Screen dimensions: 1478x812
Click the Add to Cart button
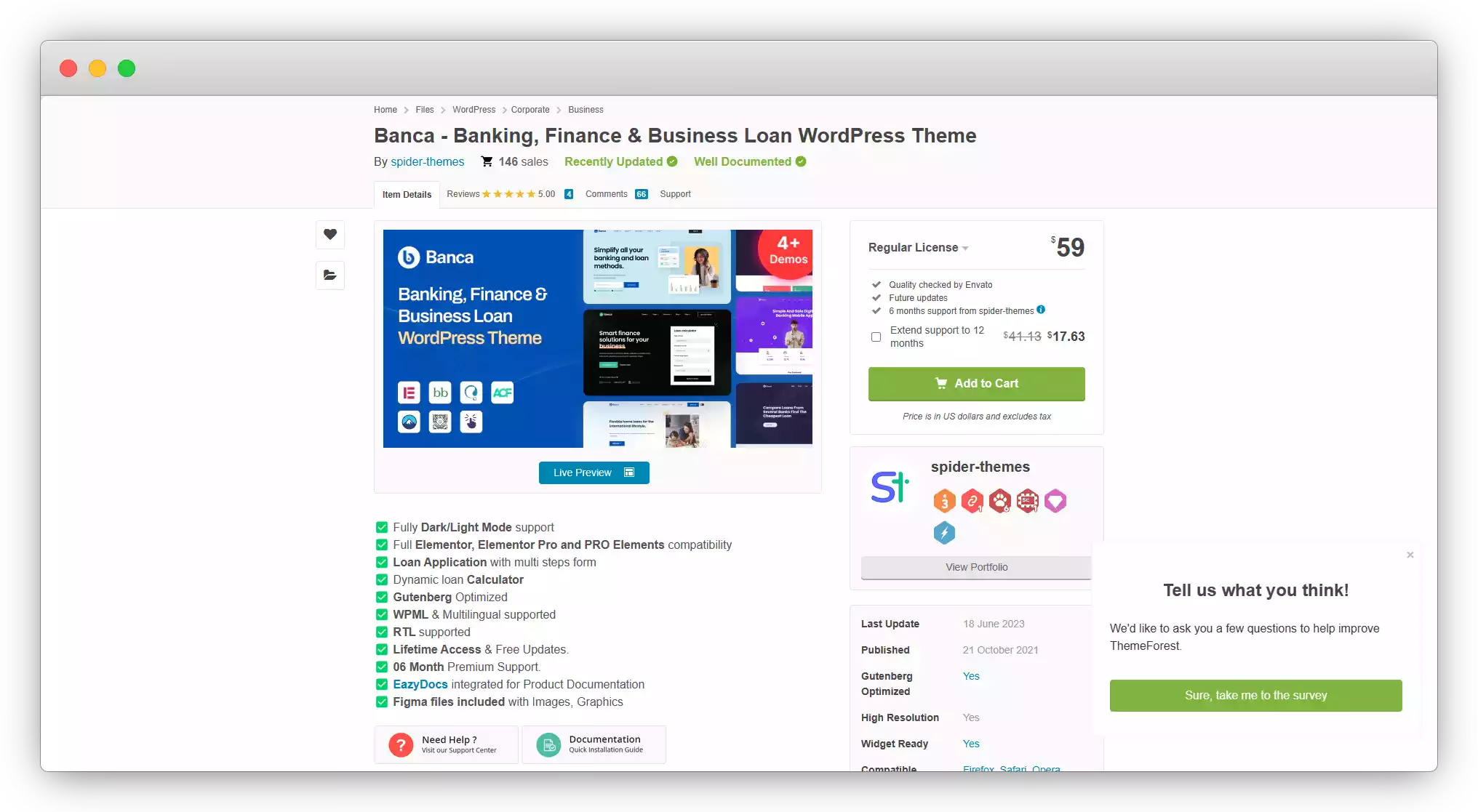coord(976,384)
